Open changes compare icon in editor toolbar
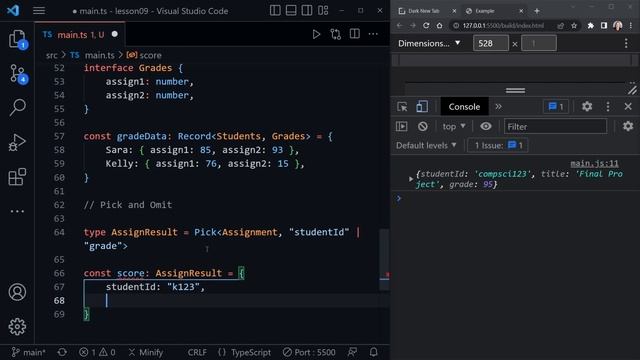This screenshot has height=360, width=640. coord(336,34)
